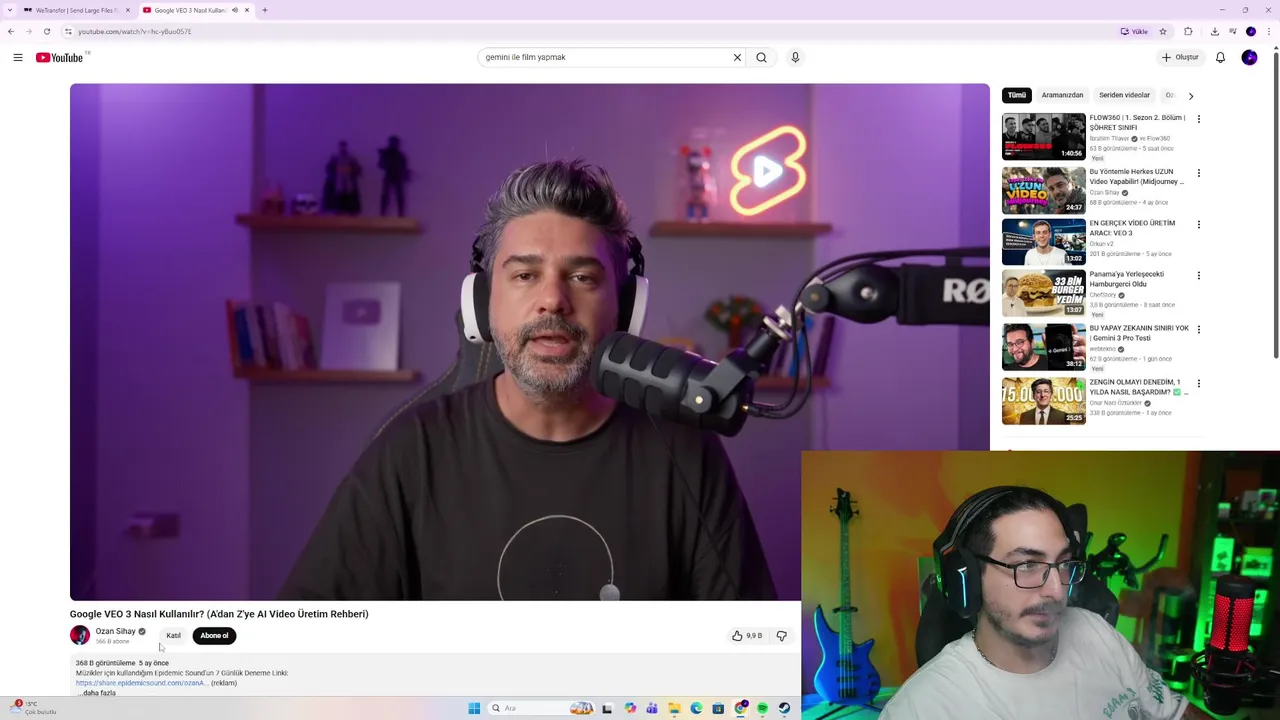Image resolution: width=1280 pixels, height=720 pixels.
Task: Open Microsoft Edge from the taskbar
Action: pyautogui.click(x=696, y=708)
